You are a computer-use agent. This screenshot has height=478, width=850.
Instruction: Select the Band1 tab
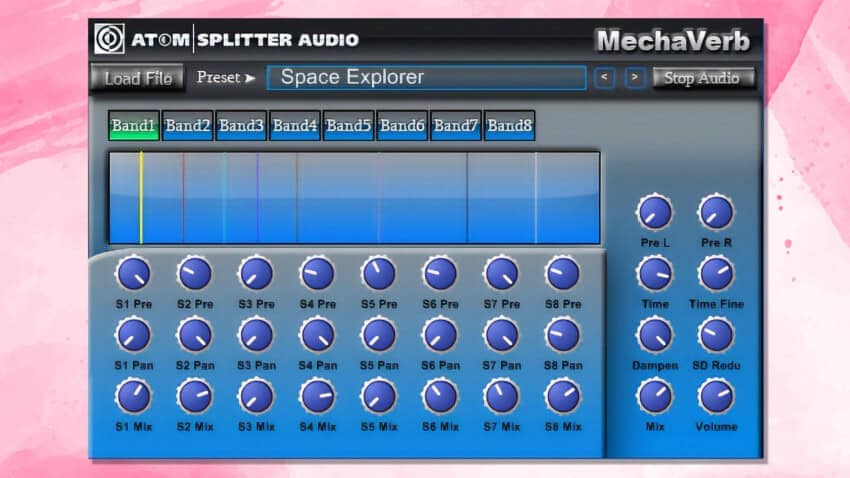click(x=133, y=126)
